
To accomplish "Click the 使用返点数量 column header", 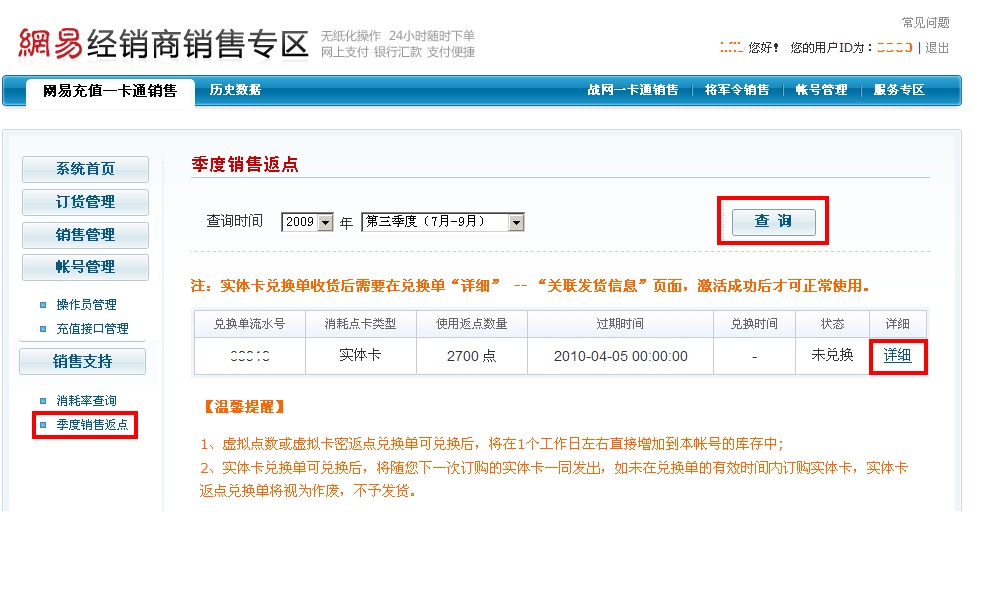I will [x=472, y=324].
